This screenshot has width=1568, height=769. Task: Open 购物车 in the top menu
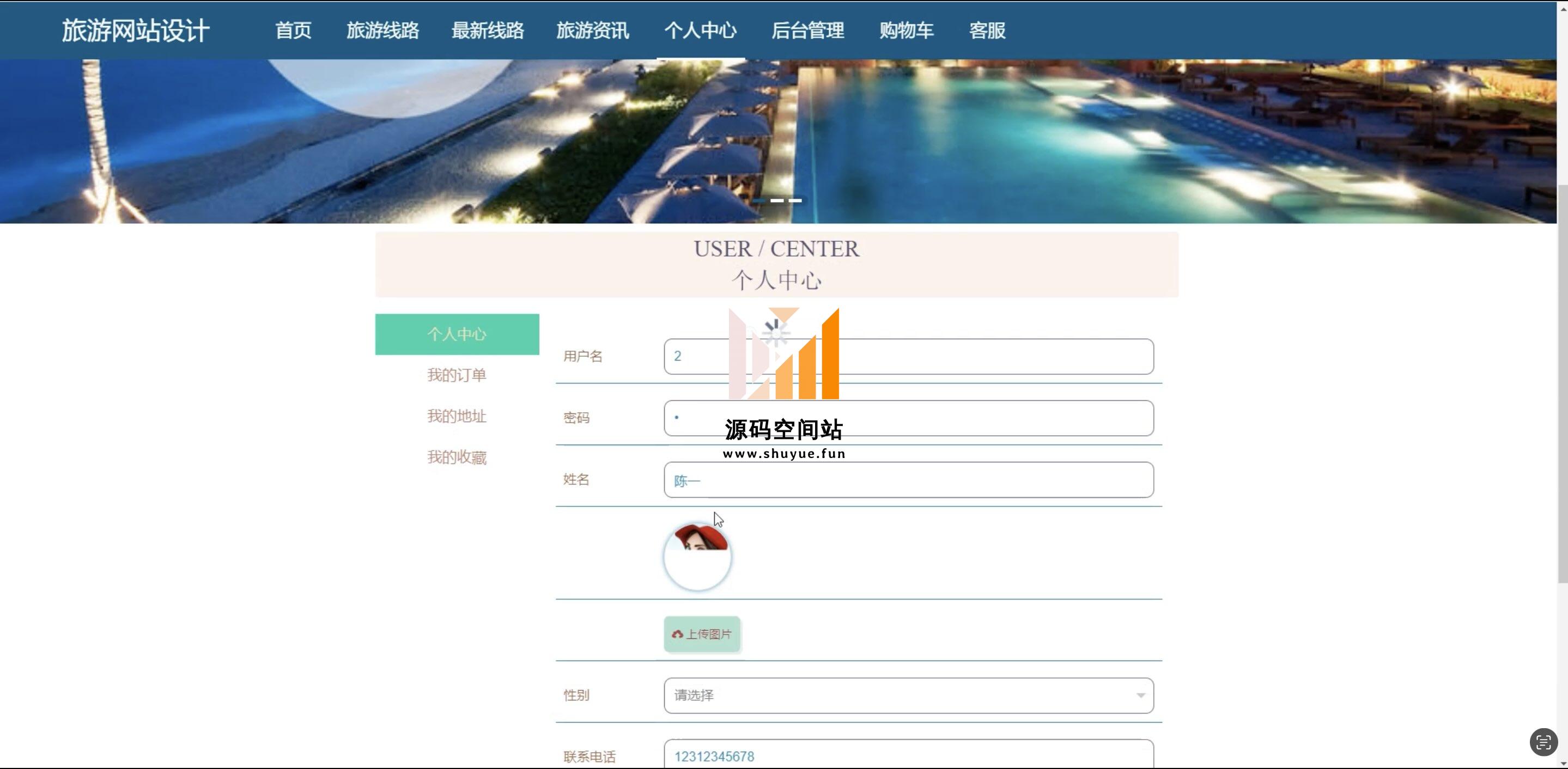tap(905, 30)
